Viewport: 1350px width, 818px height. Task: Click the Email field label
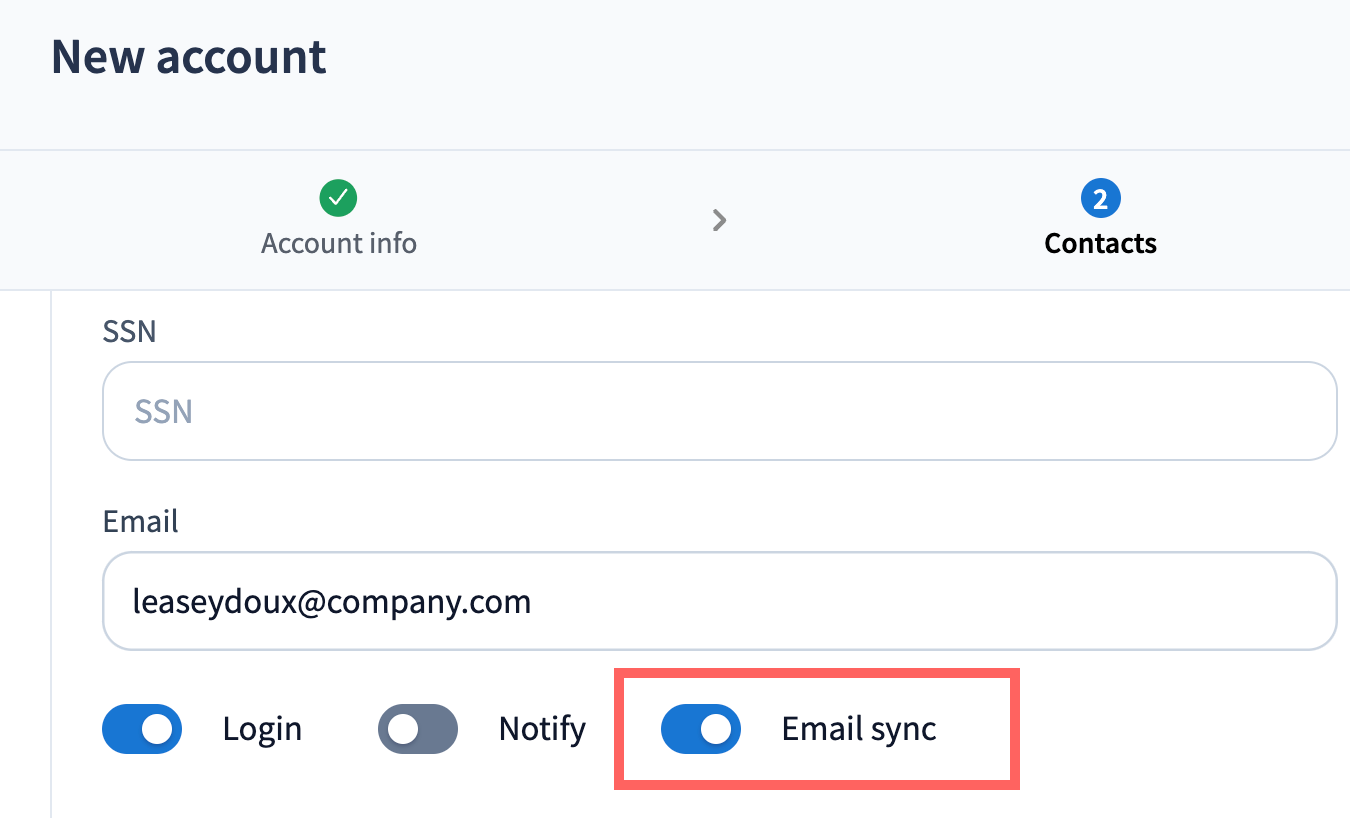pos(141,522)
